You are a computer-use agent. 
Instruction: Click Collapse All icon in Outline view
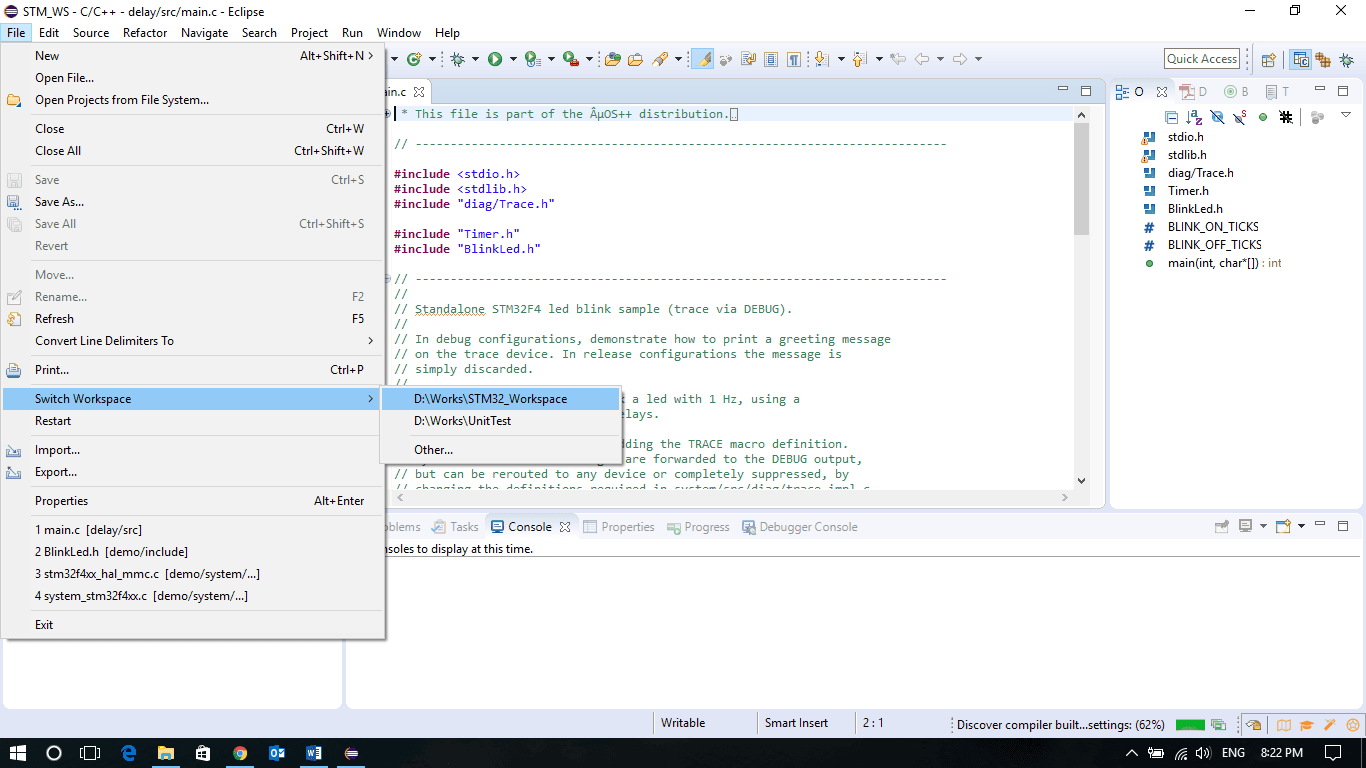click(1171, 117)
